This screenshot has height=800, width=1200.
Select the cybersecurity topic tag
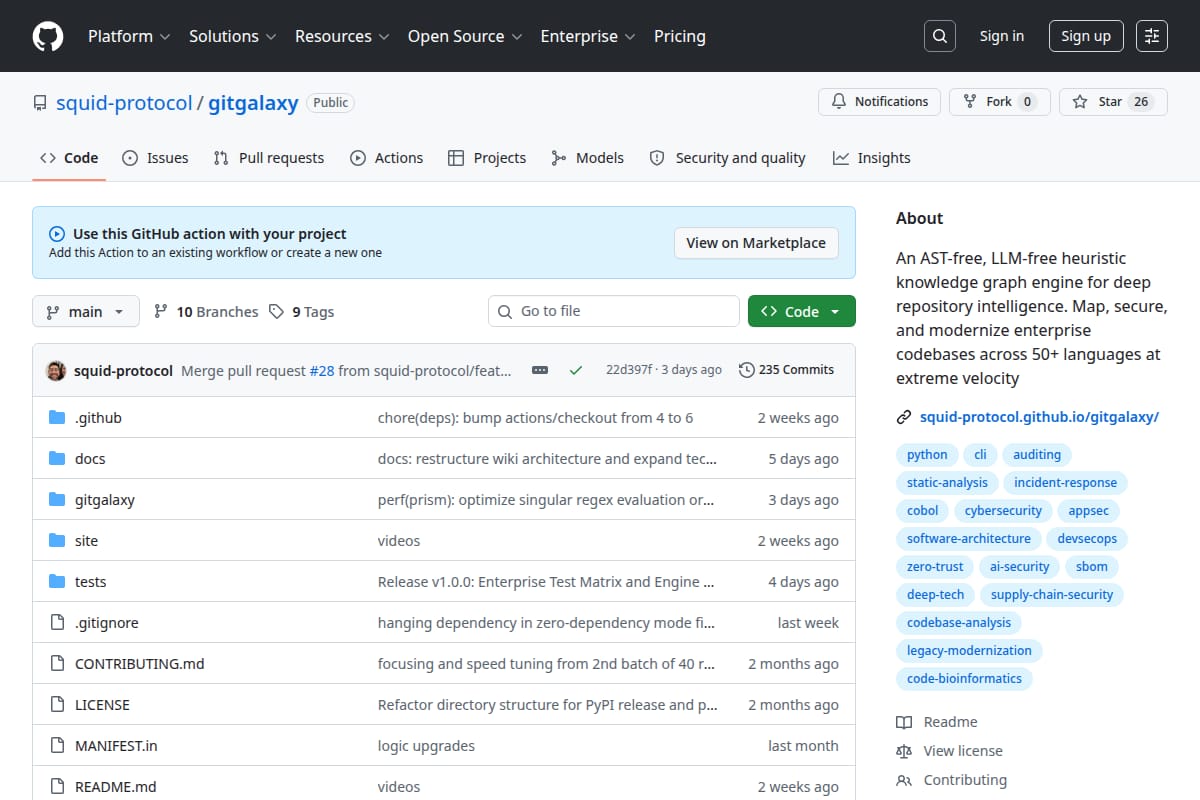(1003, 511)
